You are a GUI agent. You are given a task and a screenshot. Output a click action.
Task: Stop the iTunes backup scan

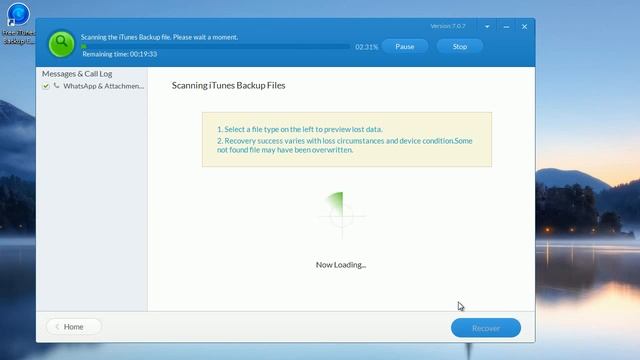(x=460, y=47)
